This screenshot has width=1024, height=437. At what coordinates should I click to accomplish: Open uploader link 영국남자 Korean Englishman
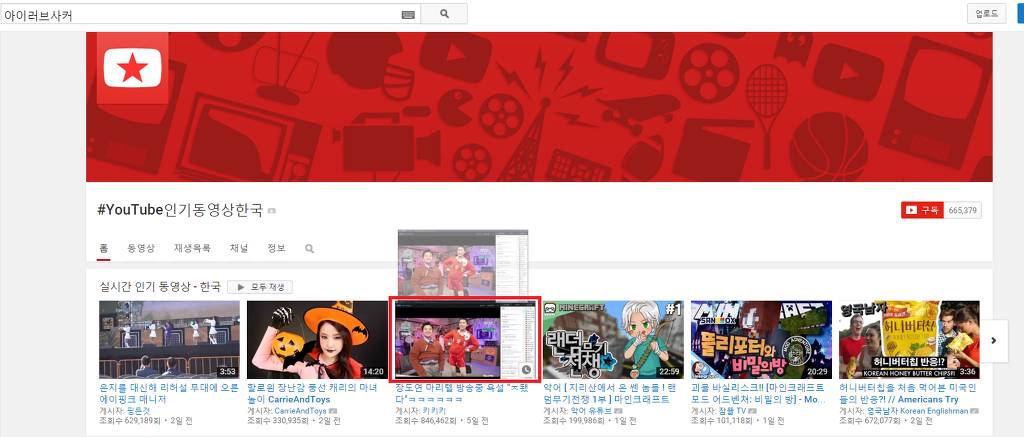point(918,411)
